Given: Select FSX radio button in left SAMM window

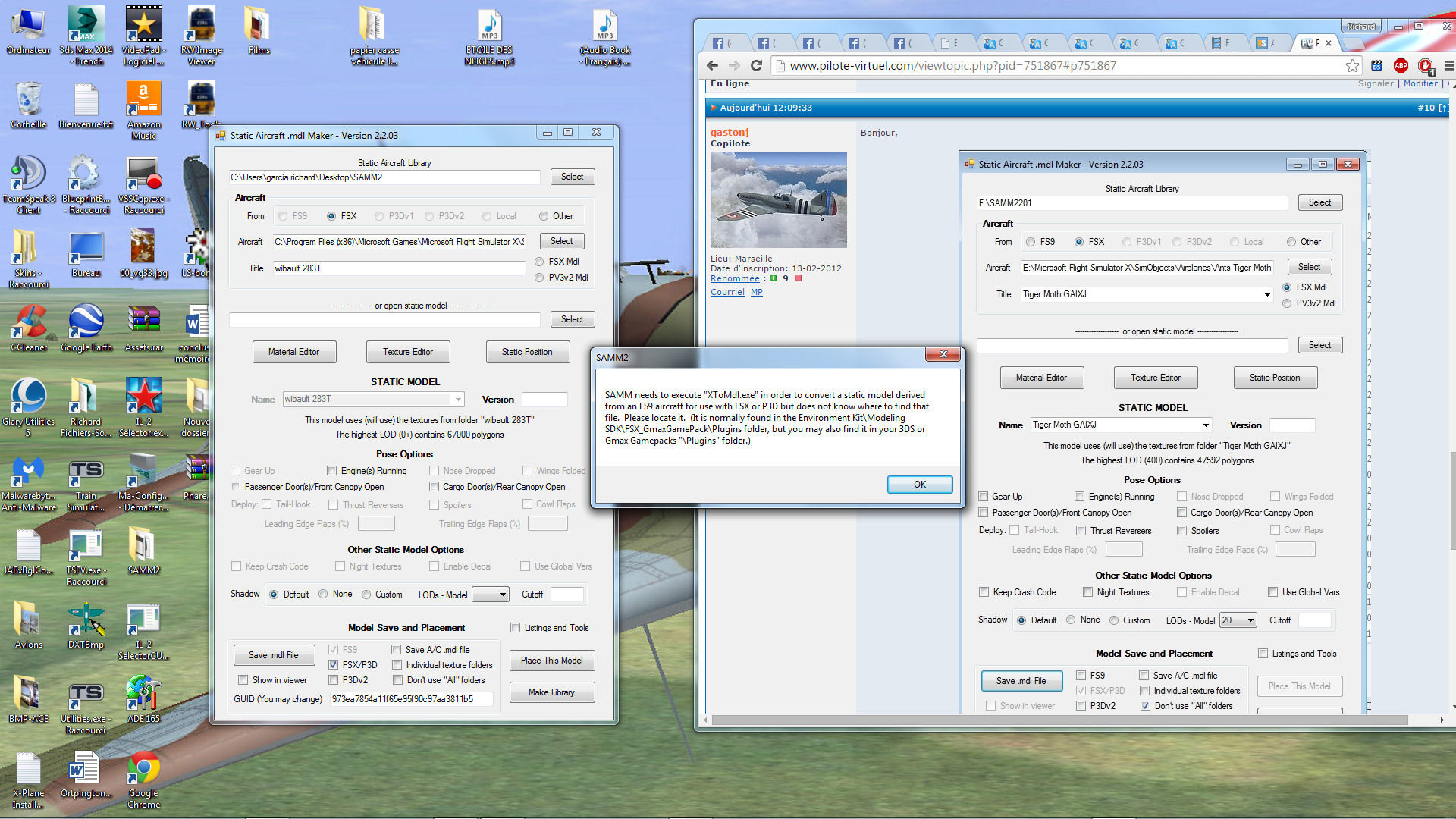Looking at the screenshot, I should click(x=331, y=216).
